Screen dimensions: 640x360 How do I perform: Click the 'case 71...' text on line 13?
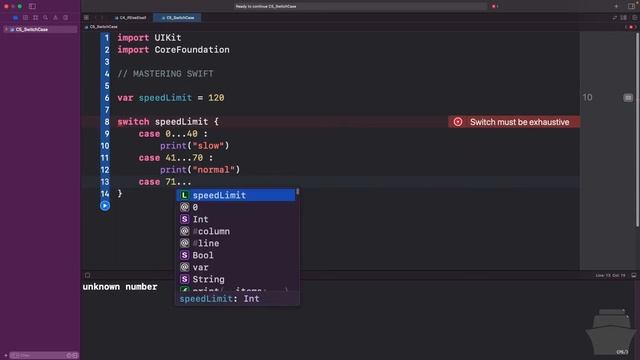tap(165, 182)
